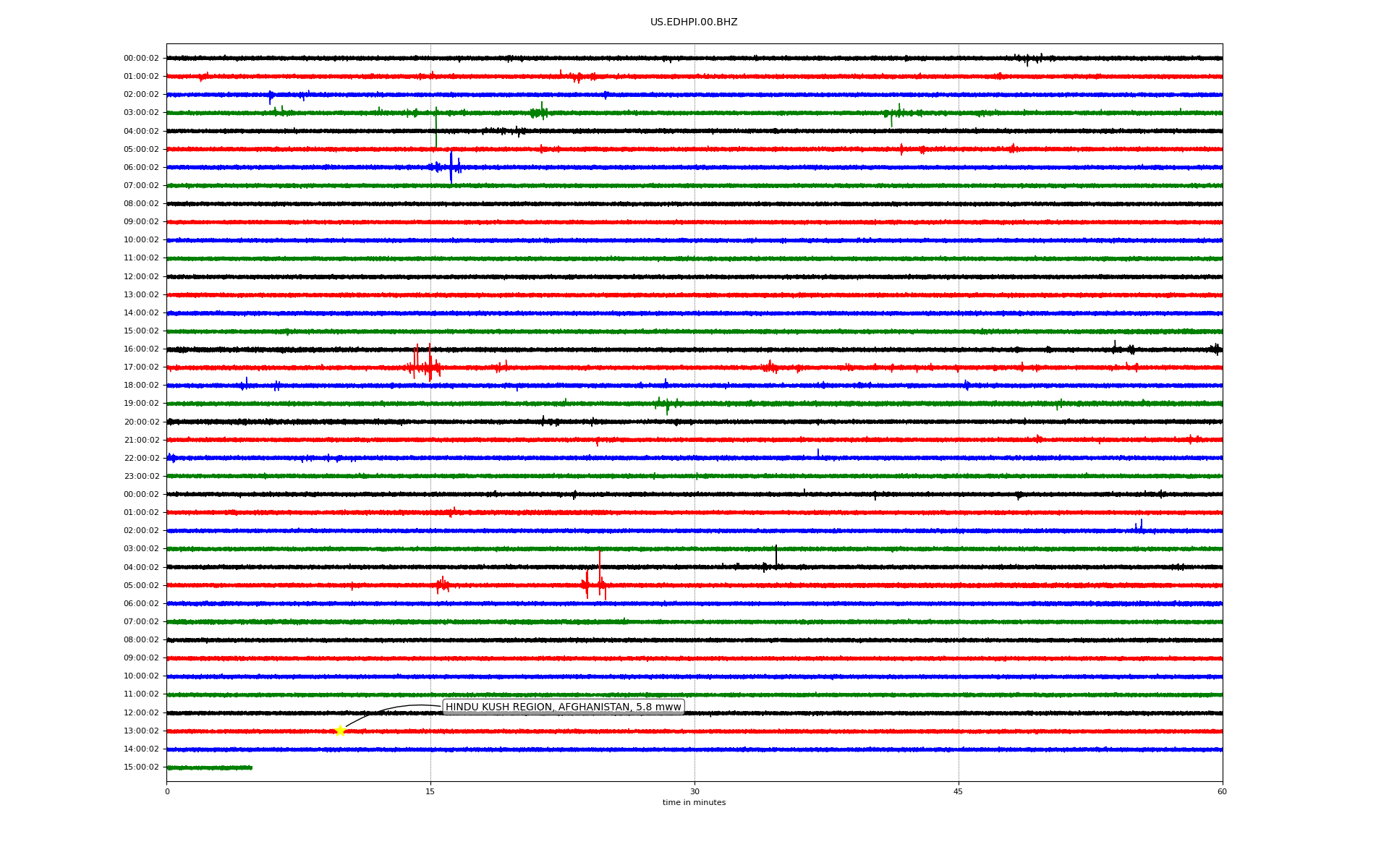Click the 60 minute x-axis tick label
This screenshot has height=868, width=1389.
coord(1222,791)
